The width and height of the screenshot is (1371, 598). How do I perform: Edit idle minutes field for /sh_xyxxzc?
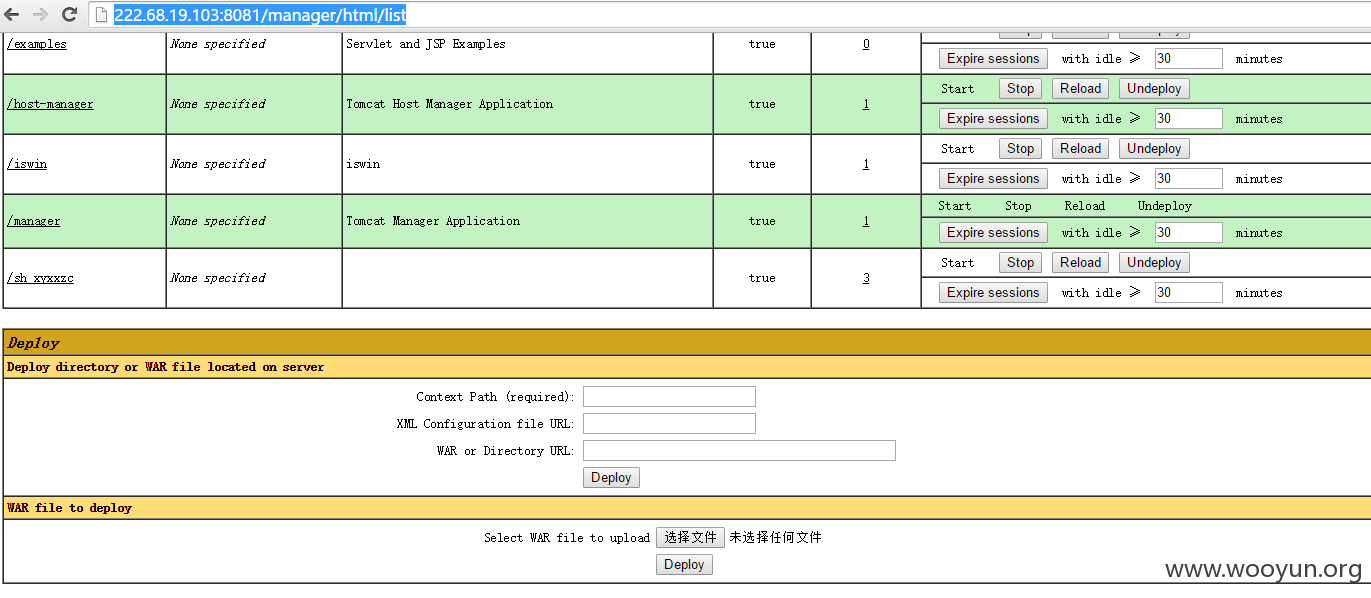[x=1188, y=293]
